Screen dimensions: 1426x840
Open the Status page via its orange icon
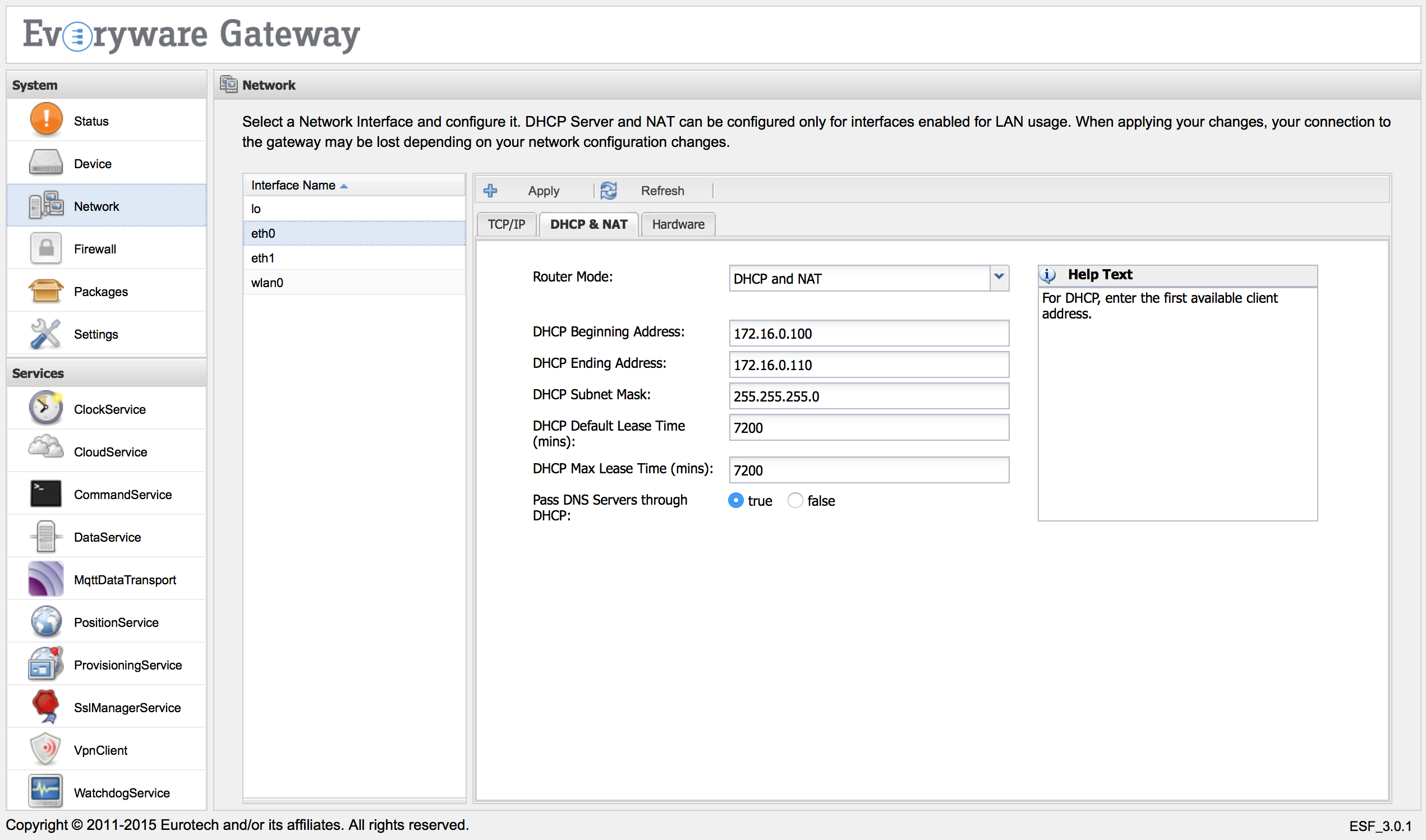click(46, 120)
